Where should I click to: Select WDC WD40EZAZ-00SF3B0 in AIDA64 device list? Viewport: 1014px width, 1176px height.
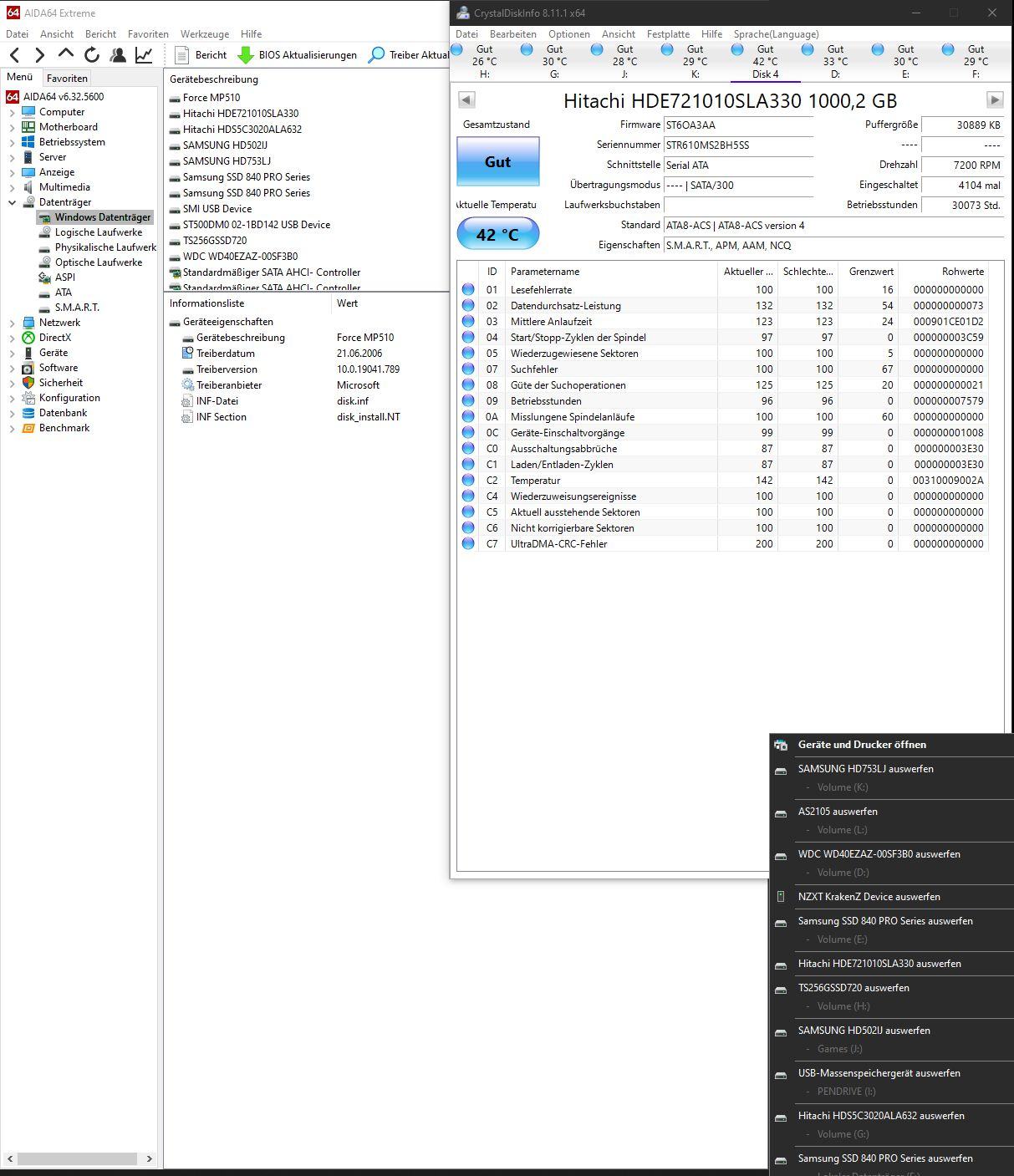(x=240, y=257)
